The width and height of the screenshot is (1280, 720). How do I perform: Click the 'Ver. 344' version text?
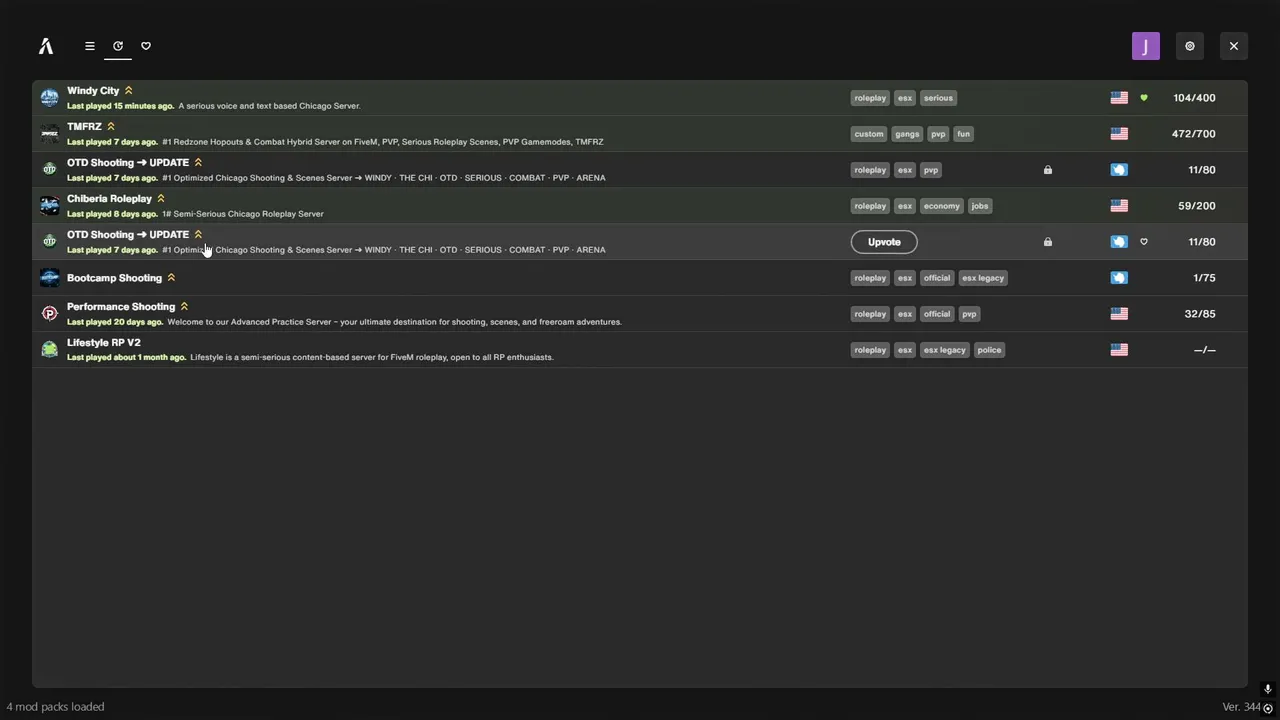tap(1241, 707)
